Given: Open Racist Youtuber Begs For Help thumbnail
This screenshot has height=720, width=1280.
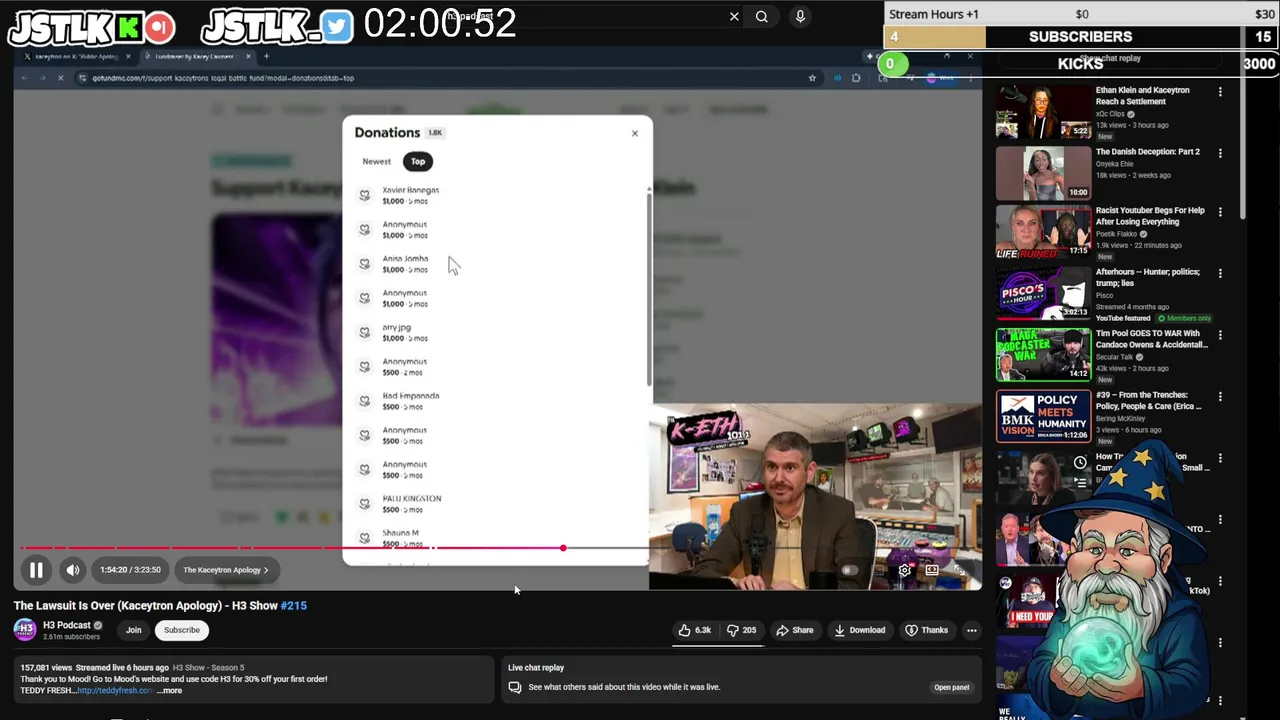Looking at the screenshot, I should (1043, 233).
